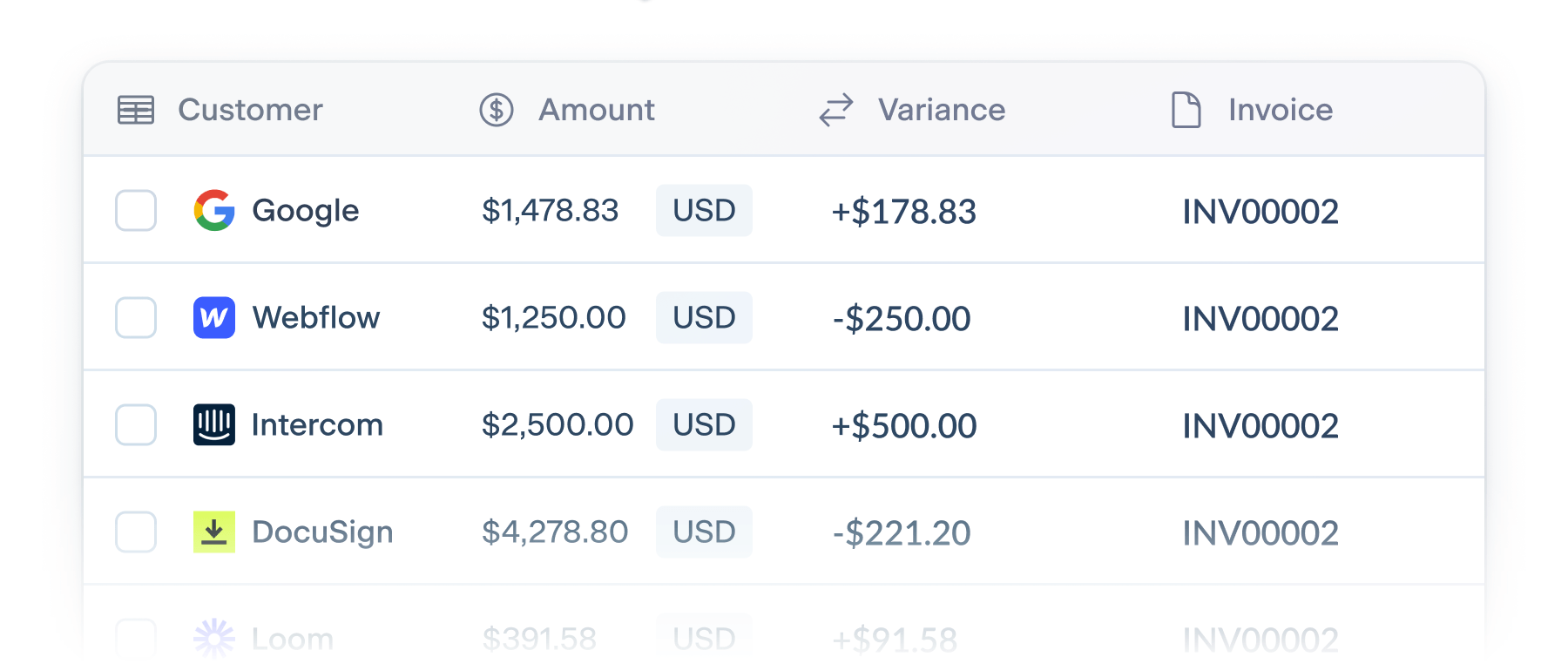
Task: Click the Intercom logo icon
Action: pos(214,424)
